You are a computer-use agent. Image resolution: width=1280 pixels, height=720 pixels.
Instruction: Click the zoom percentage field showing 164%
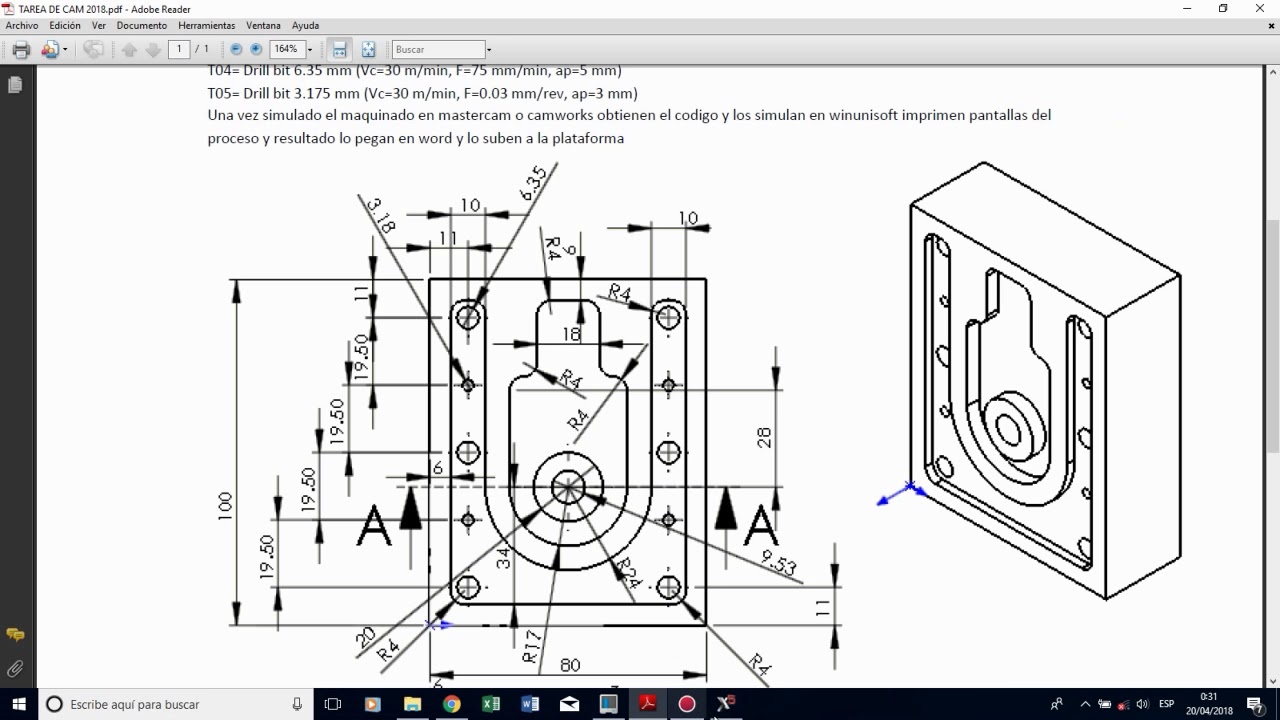(x=287, y=49)
